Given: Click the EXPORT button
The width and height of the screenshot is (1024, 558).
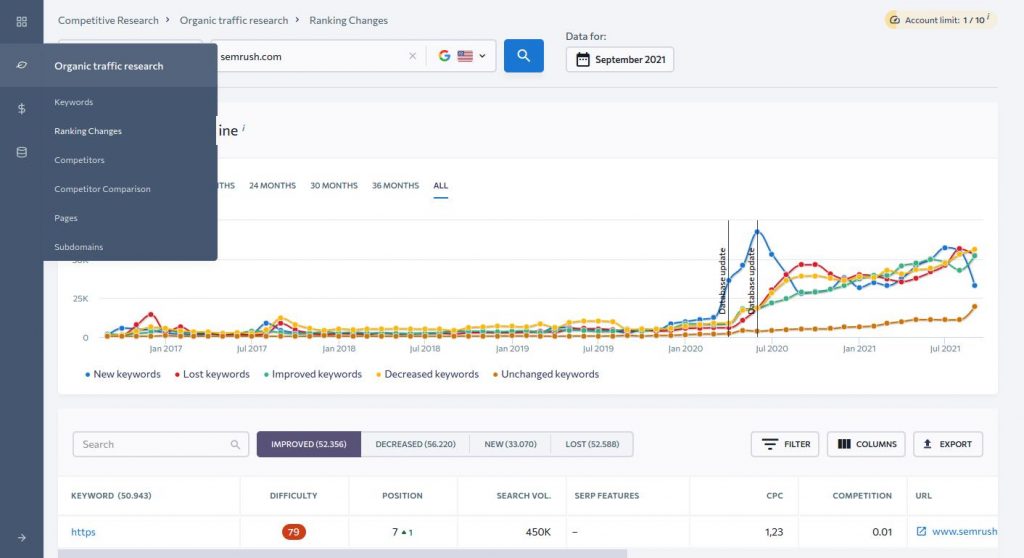Looking at the screenshot, I should (x=948, y=444).
